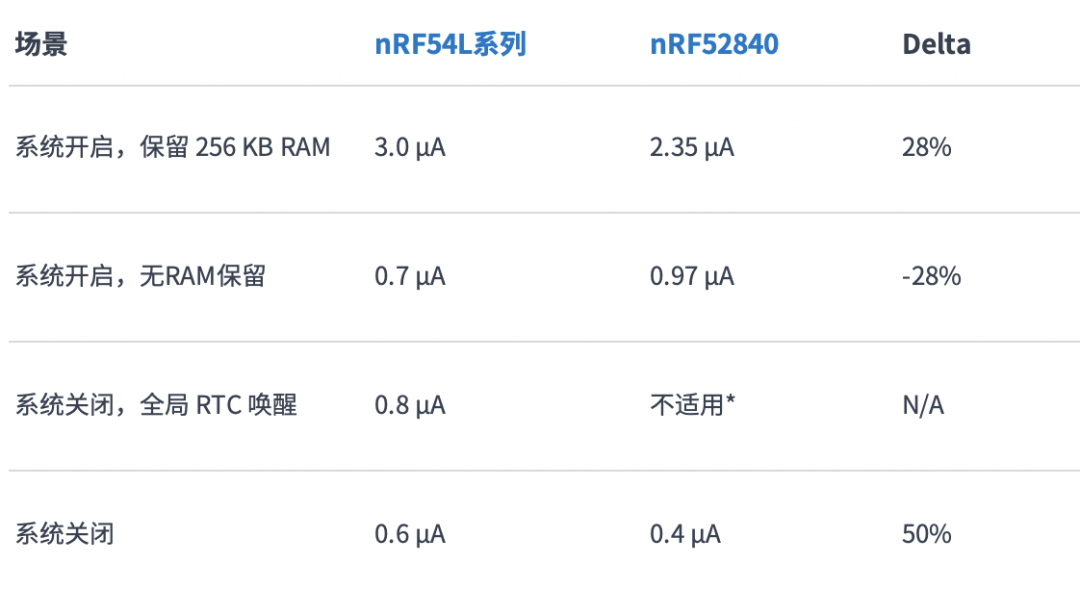Click the nRF54L系列 header link
This screenshot has height=589, width=1080.
pos(450,45)
